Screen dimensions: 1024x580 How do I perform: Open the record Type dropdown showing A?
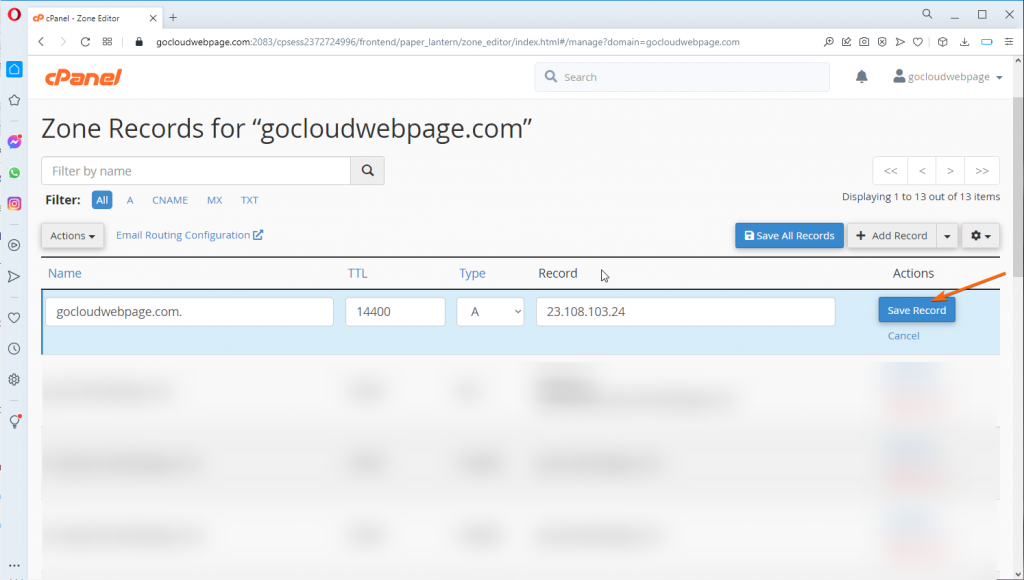[x=489, y=311]
